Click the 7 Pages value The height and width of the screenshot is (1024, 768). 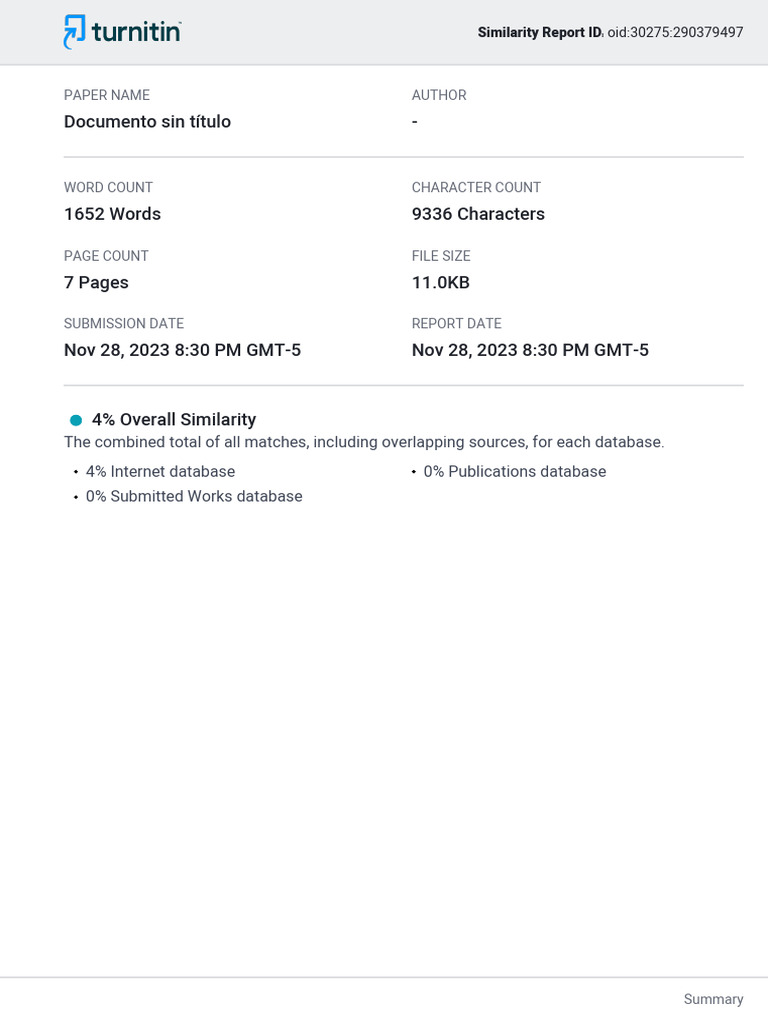96,282
